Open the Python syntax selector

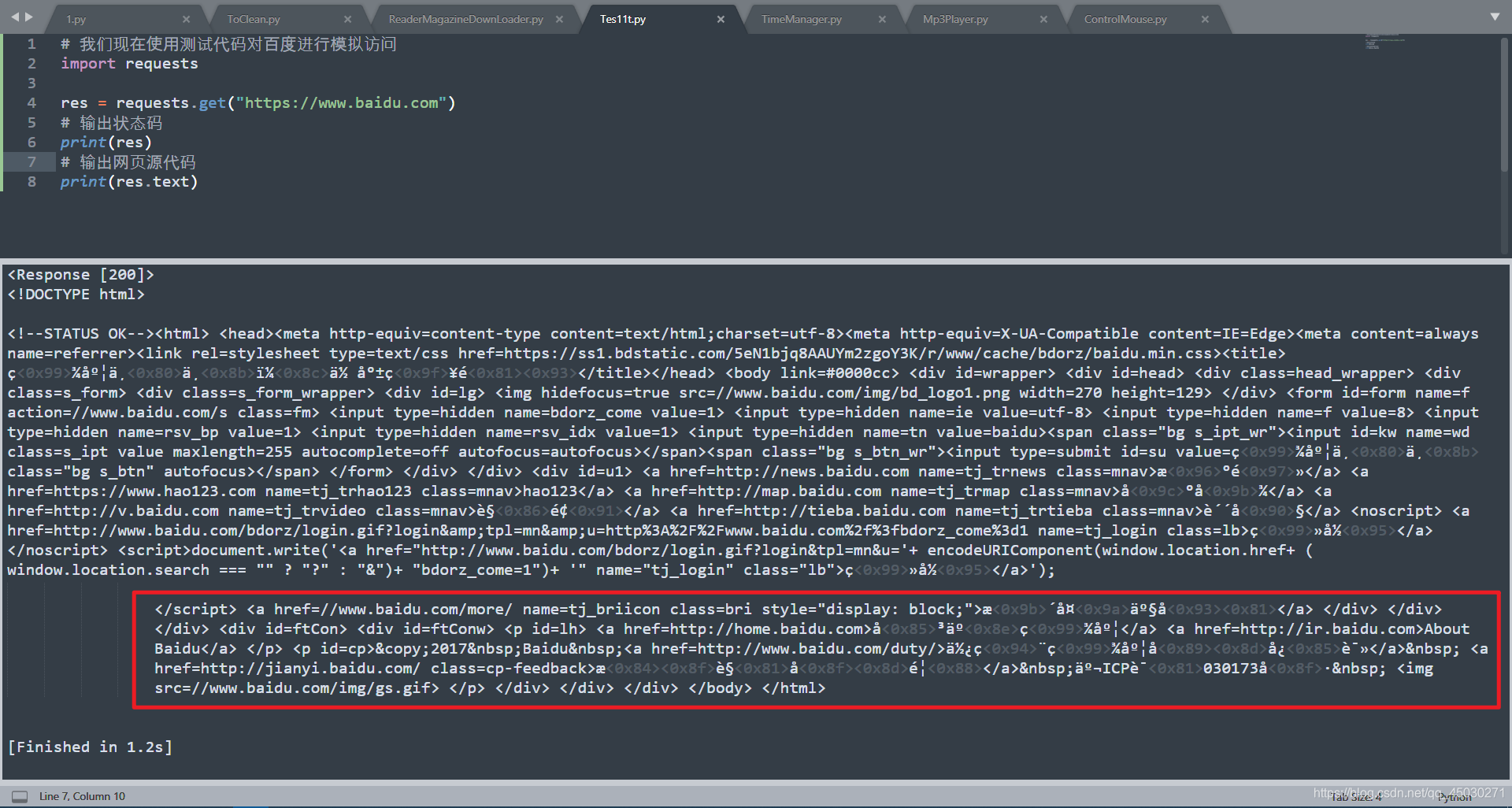(1455, 797)
